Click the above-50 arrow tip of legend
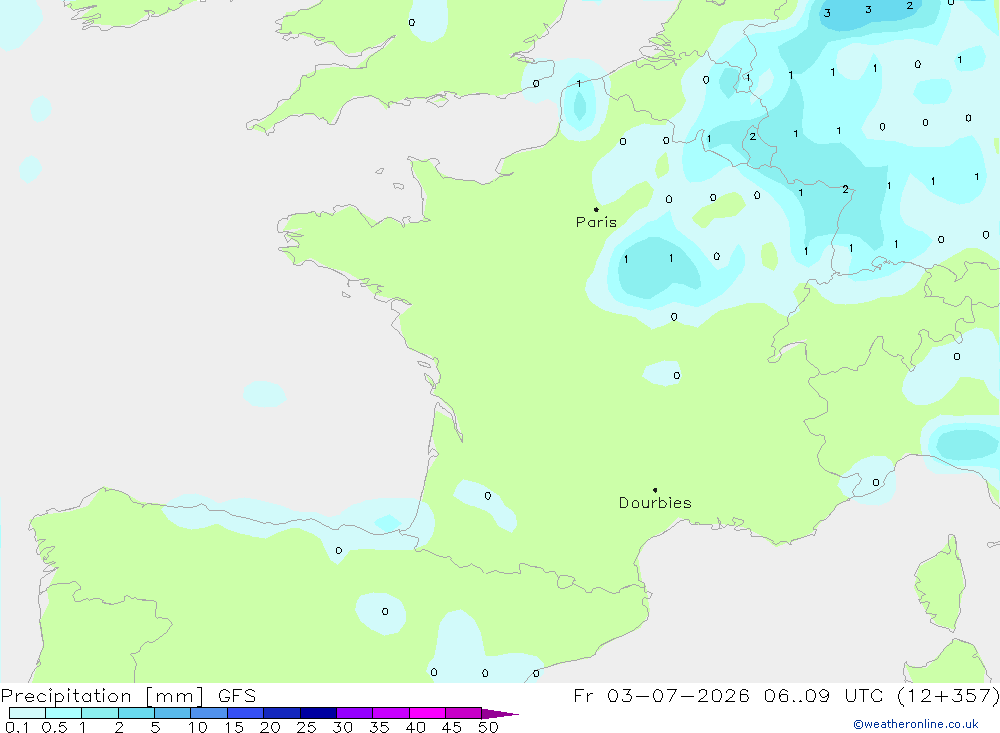The width and height of the screenshot is (1000, 733). click(x=500, y=714)
